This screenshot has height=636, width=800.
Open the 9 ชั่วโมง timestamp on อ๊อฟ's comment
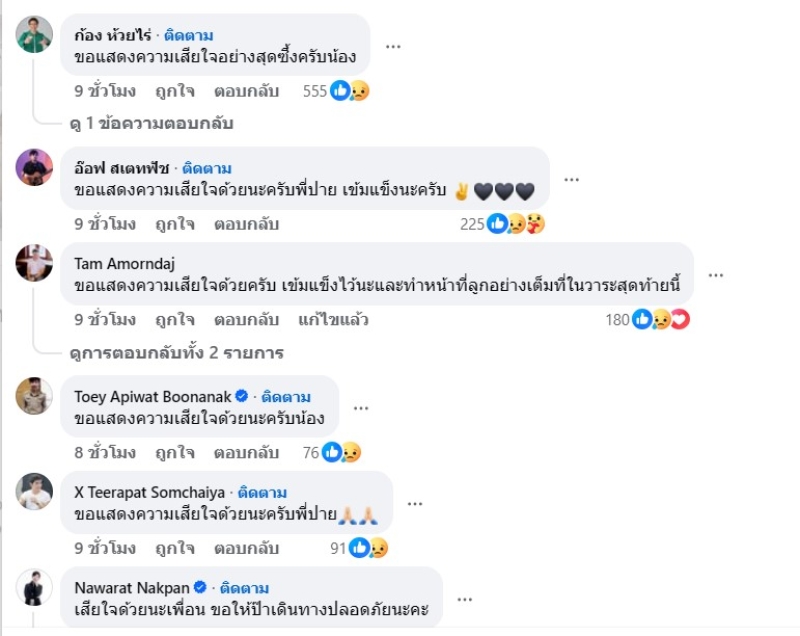[x=105, y=224]
